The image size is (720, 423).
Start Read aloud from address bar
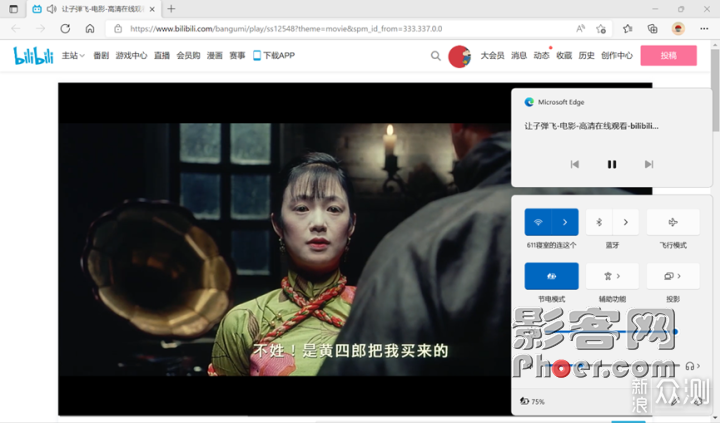[x=580, y=28]
